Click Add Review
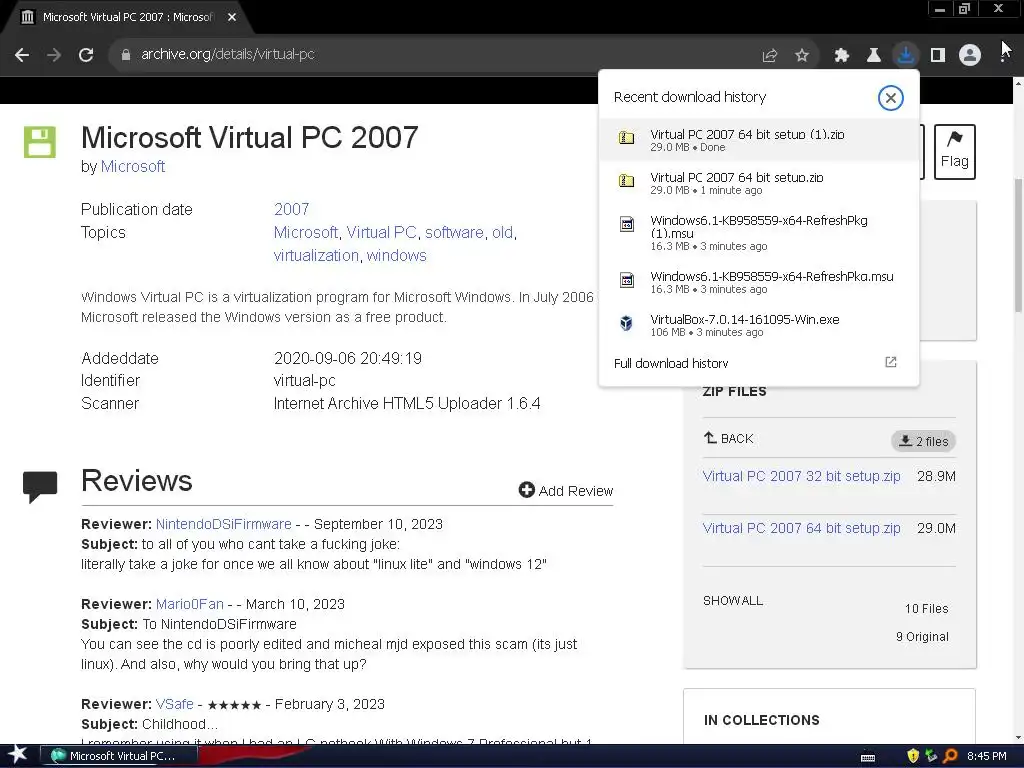1024x768 pixels. coord(566,490)
